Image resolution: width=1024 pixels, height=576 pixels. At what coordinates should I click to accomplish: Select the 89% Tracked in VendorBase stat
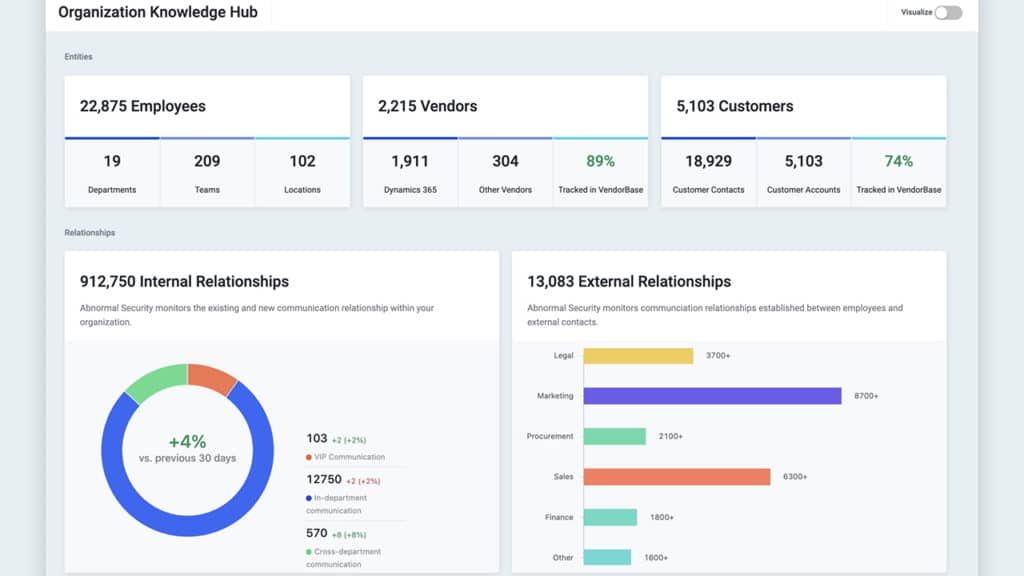[601, 173]
